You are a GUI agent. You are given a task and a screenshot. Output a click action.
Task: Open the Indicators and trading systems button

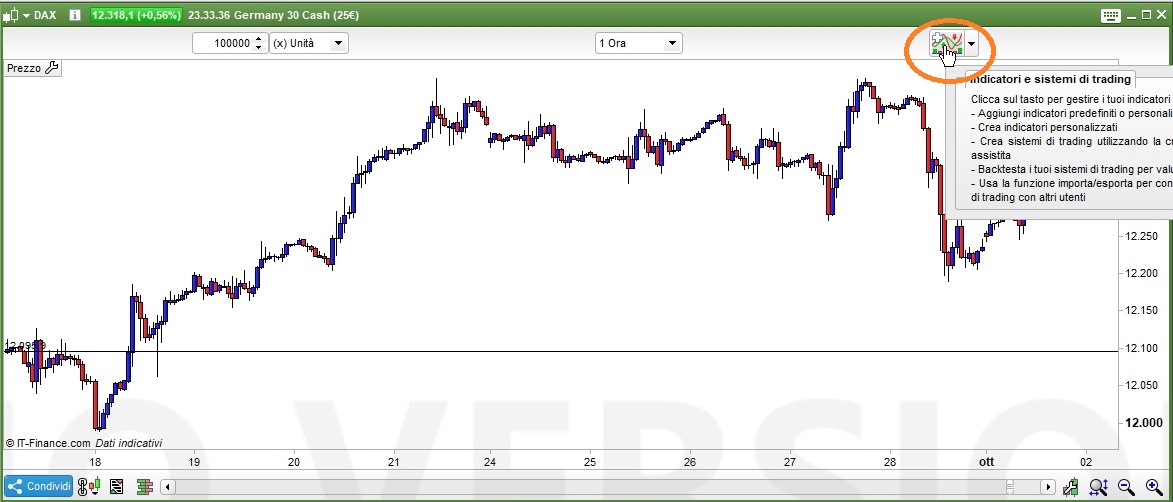pos(946,43)
